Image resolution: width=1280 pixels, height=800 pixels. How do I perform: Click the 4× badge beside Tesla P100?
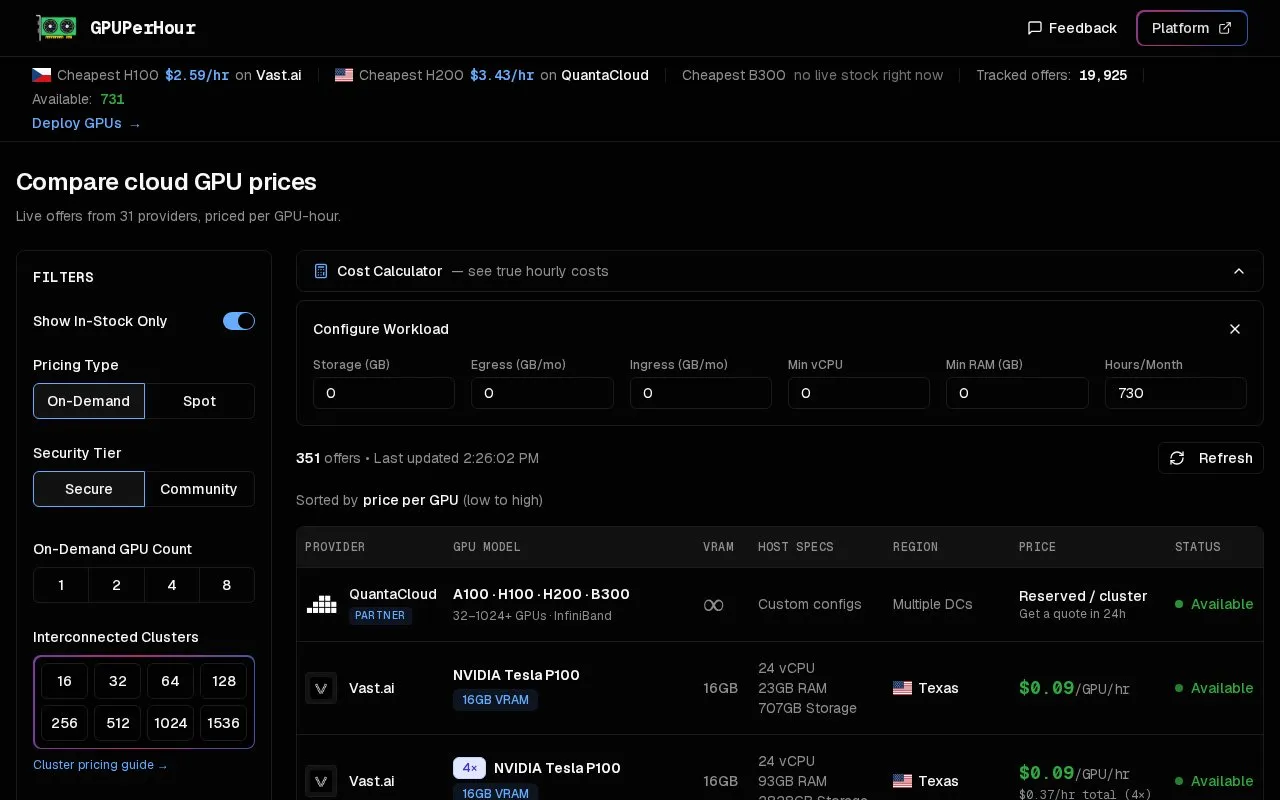(x=470, y=768)
